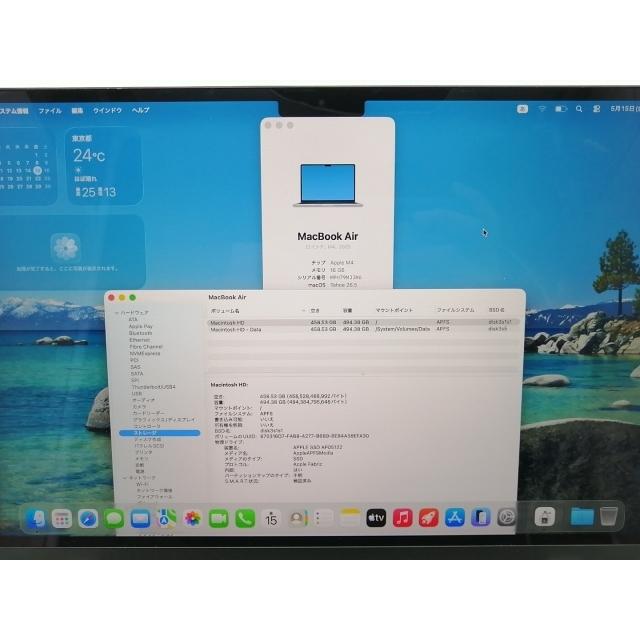Click the serial number in About window
Image resolution: width=640 pixels, height=640 pixels.
(x=345, y=278)
